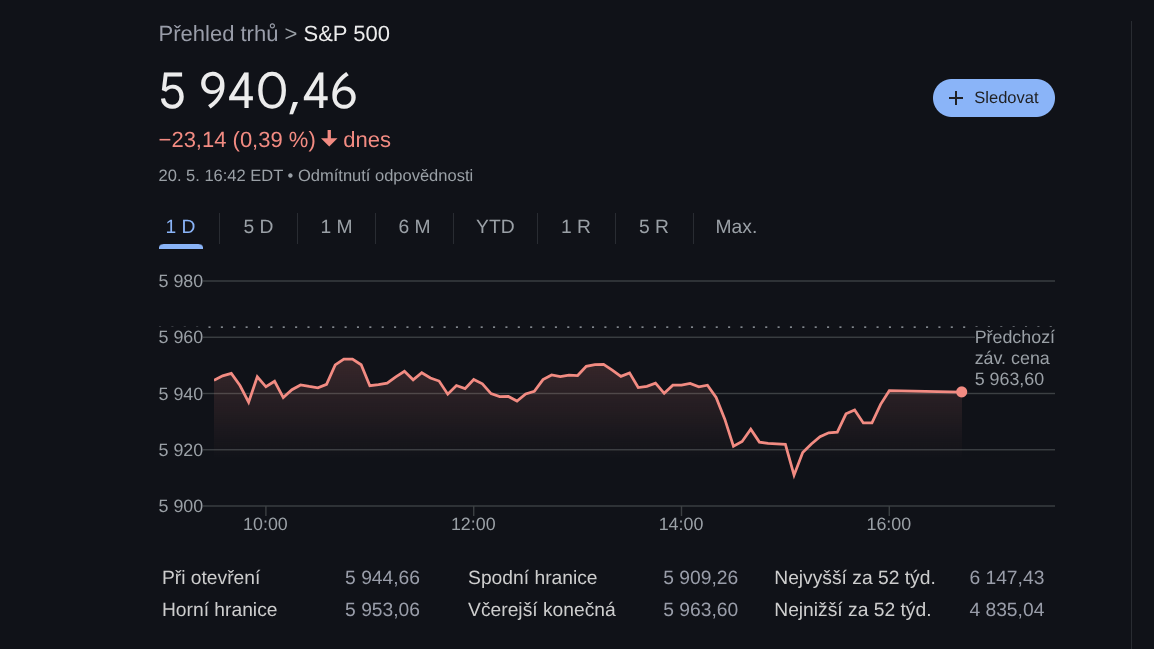Click the high value 5 953,06
1154x649 pixels.
tap(382, 610)
